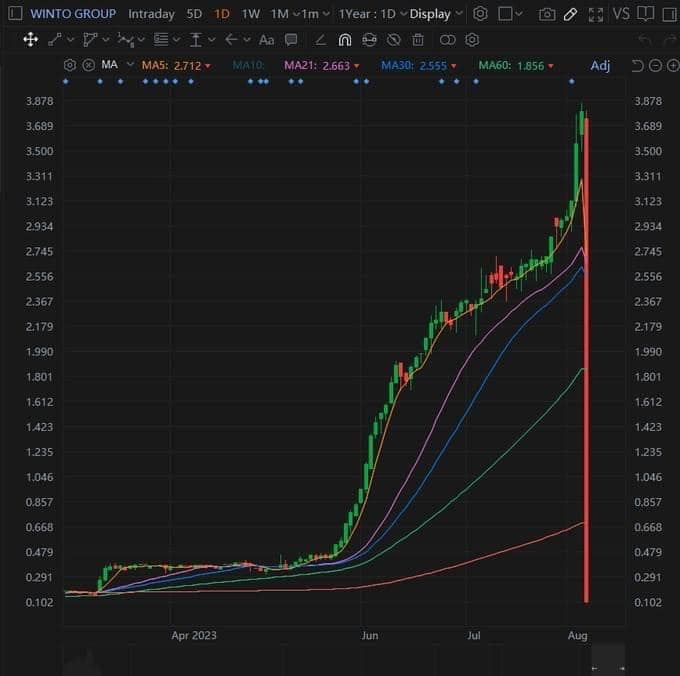Click the first event dot marker above chart
The image size is (680, 676).
click(x=65, y=81)
